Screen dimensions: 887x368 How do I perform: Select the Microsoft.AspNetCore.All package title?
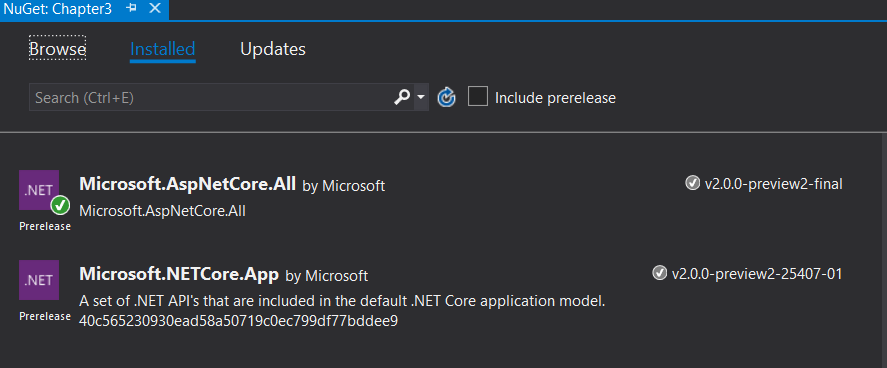click(187, 184)
